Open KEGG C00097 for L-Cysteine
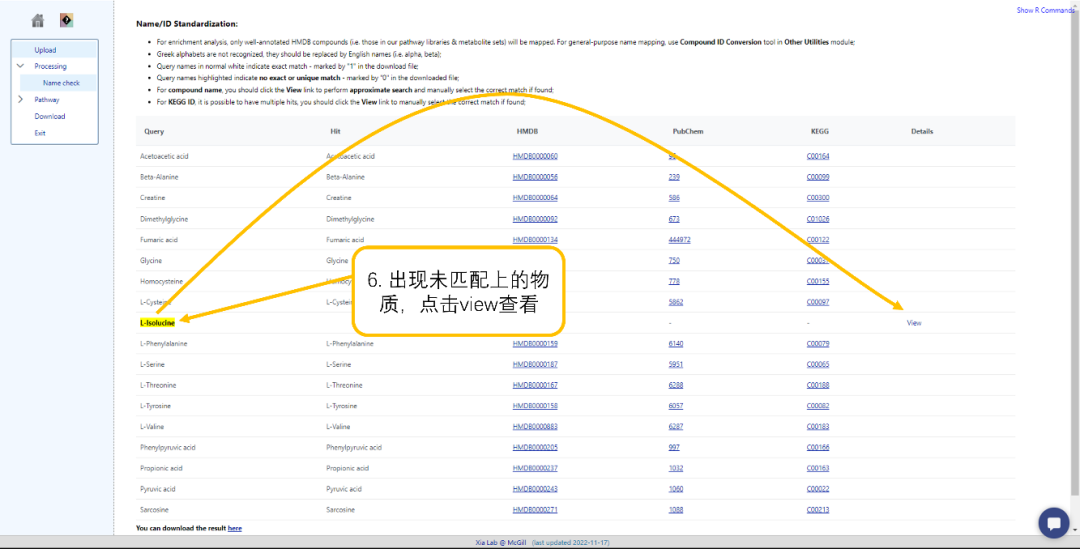Screen dimensions: 1080x549 coord(818,302)
